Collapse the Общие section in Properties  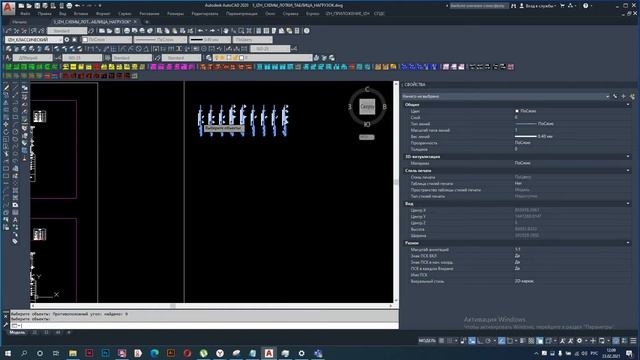(628, 104)
